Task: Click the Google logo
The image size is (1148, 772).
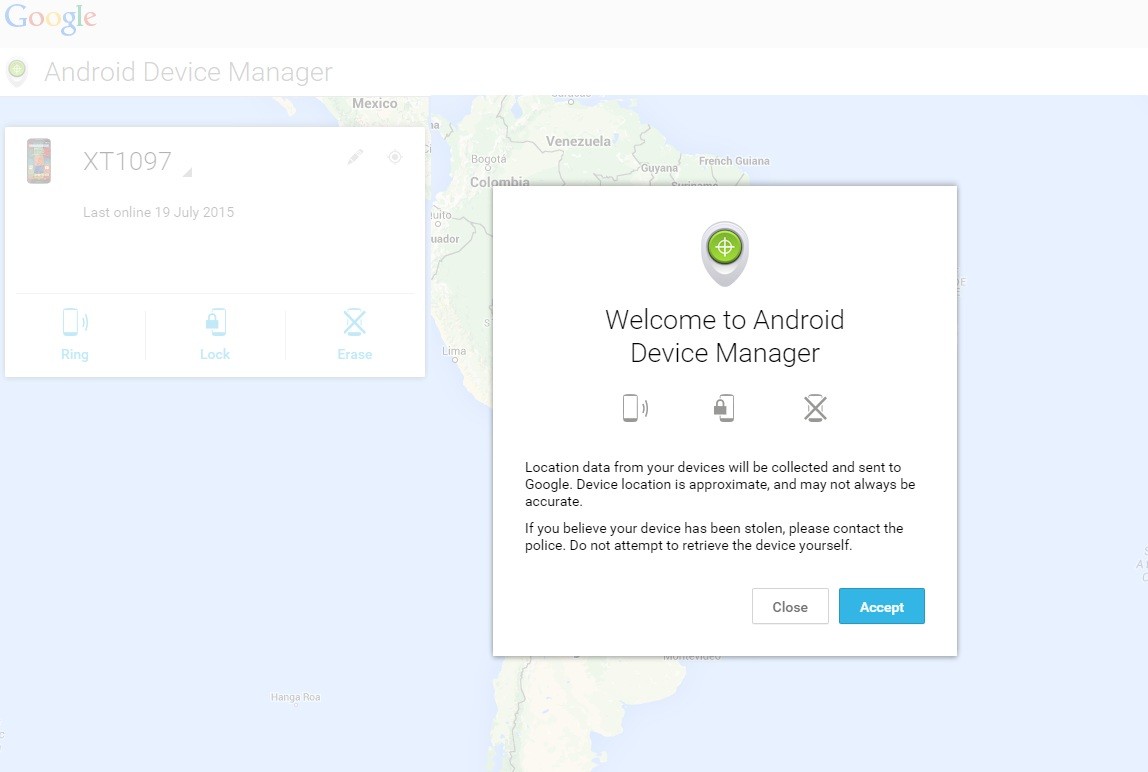Action: [50, 17]
